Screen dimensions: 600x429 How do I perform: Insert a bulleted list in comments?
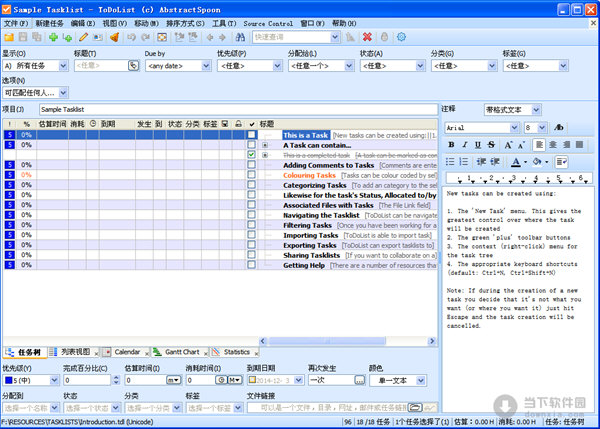450,162
